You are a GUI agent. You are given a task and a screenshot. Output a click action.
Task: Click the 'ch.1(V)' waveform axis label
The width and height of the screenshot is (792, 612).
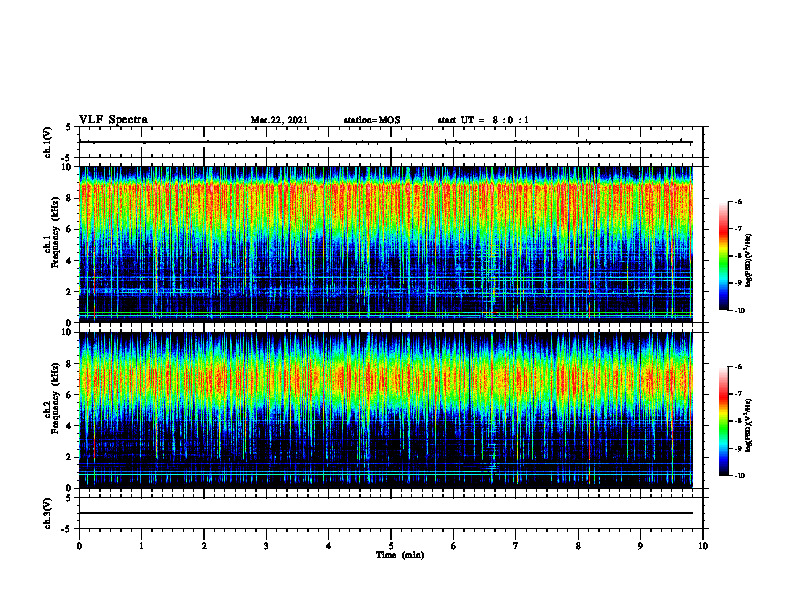tap(48, 142)
